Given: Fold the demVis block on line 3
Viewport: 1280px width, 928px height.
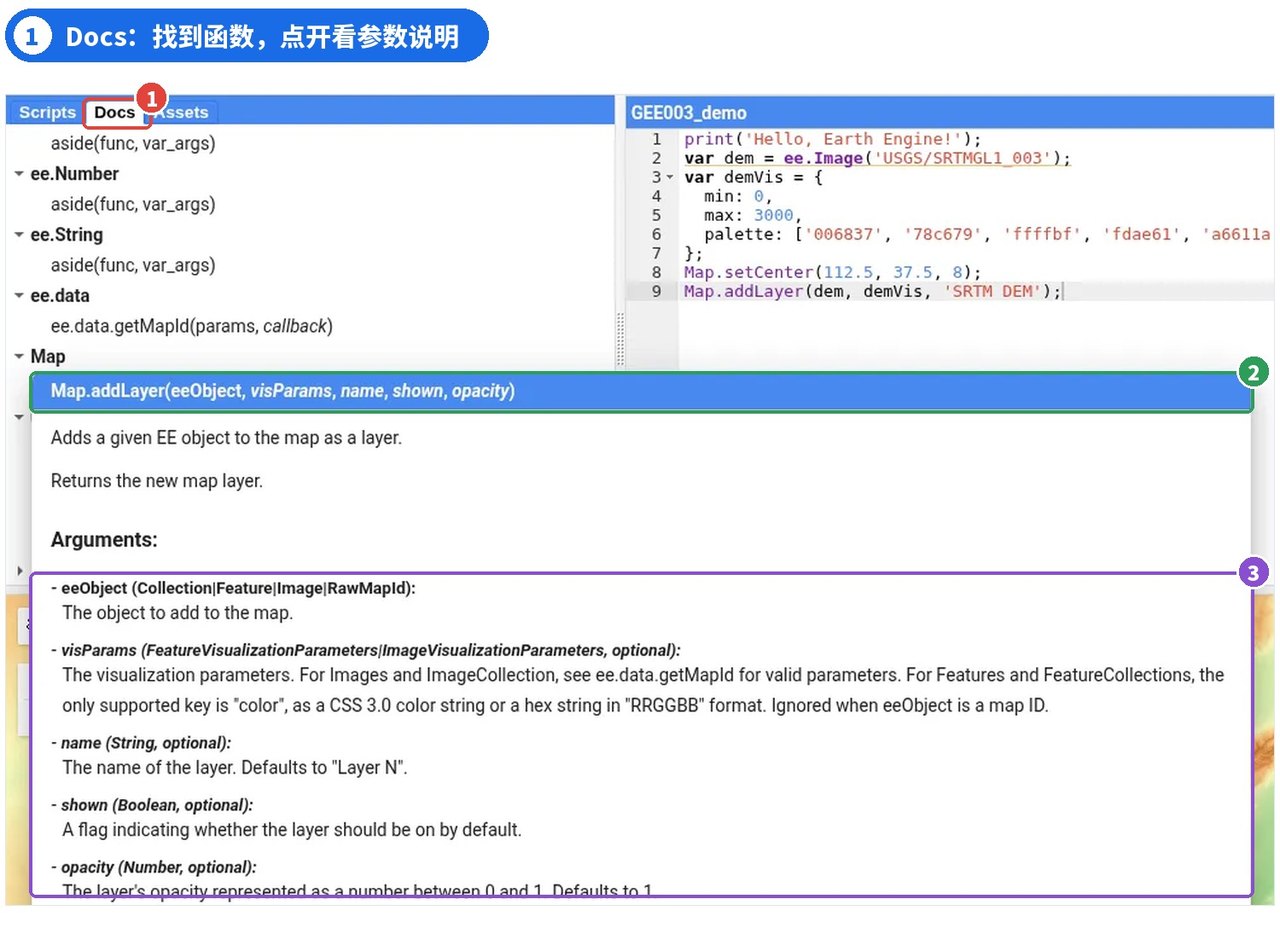Looking at the screenshot, I should (671, 177).
